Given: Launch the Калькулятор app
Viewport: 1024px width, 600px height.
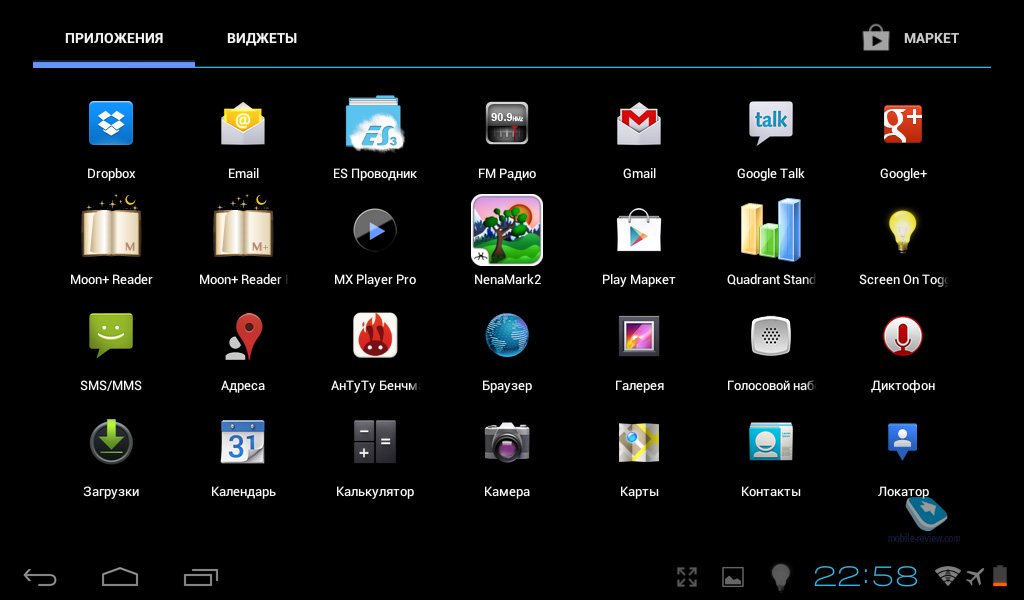Looking at the screenshot, I should pyautogui.click(x=375, y=442).
